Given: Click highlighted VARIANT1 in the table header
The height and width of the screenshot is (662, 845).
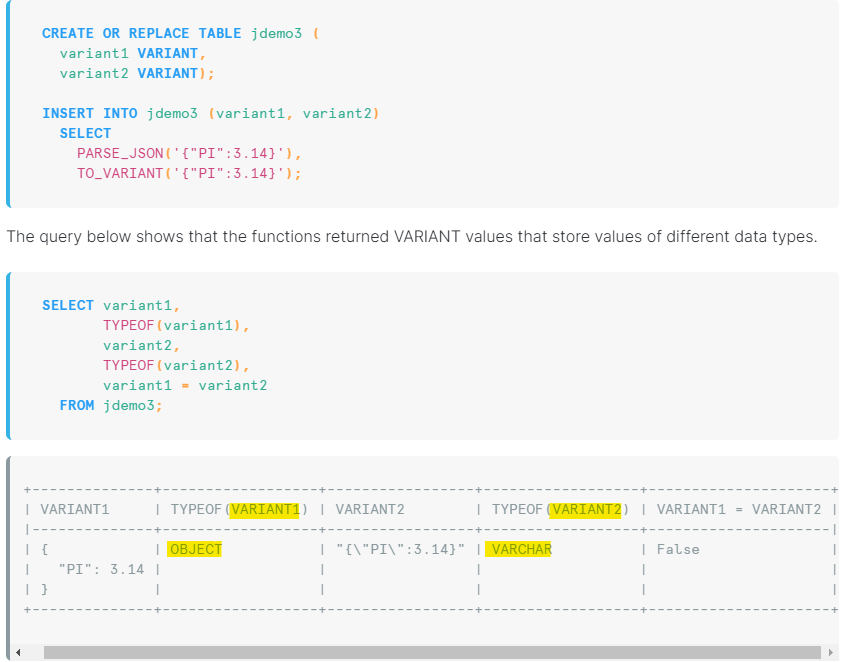Looking at the screenshot, I should (265, 509).
